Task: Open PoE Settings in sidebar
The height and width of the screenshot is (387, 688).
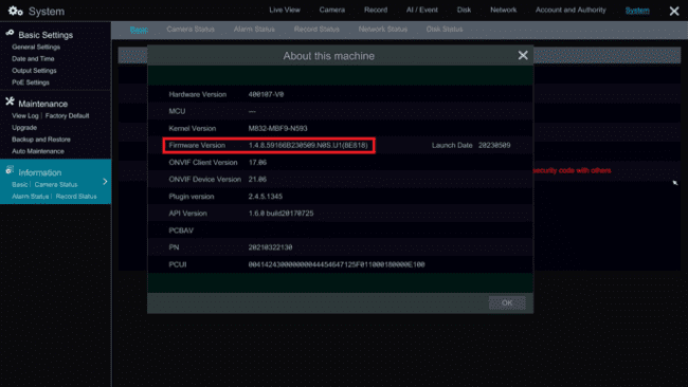Action: click(x=31, y=82)
